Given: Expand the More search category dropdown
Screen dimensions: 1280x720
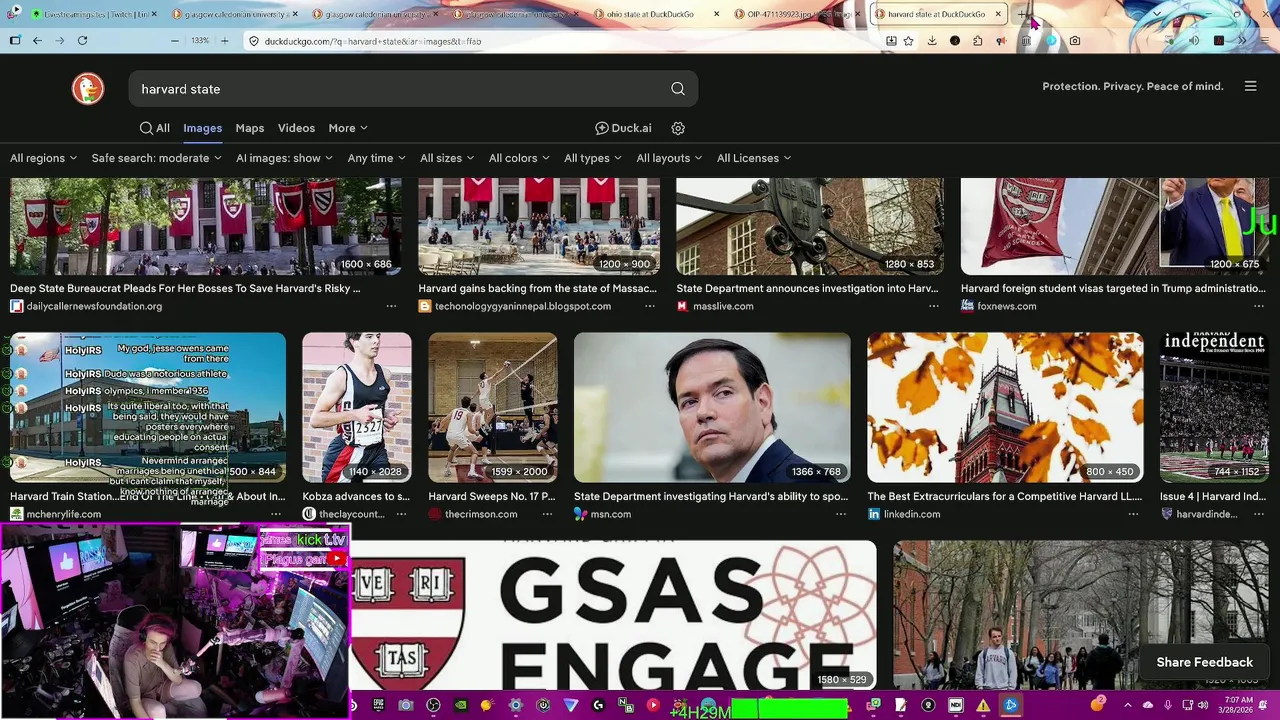Looking at the screenshot, I should [348, 128].
